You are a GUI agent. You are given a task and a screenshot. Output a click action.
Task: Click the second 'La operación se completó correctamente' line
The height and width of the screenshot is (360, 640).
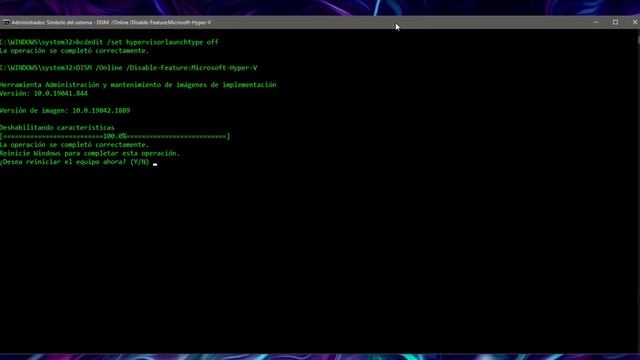pos(74,145)
